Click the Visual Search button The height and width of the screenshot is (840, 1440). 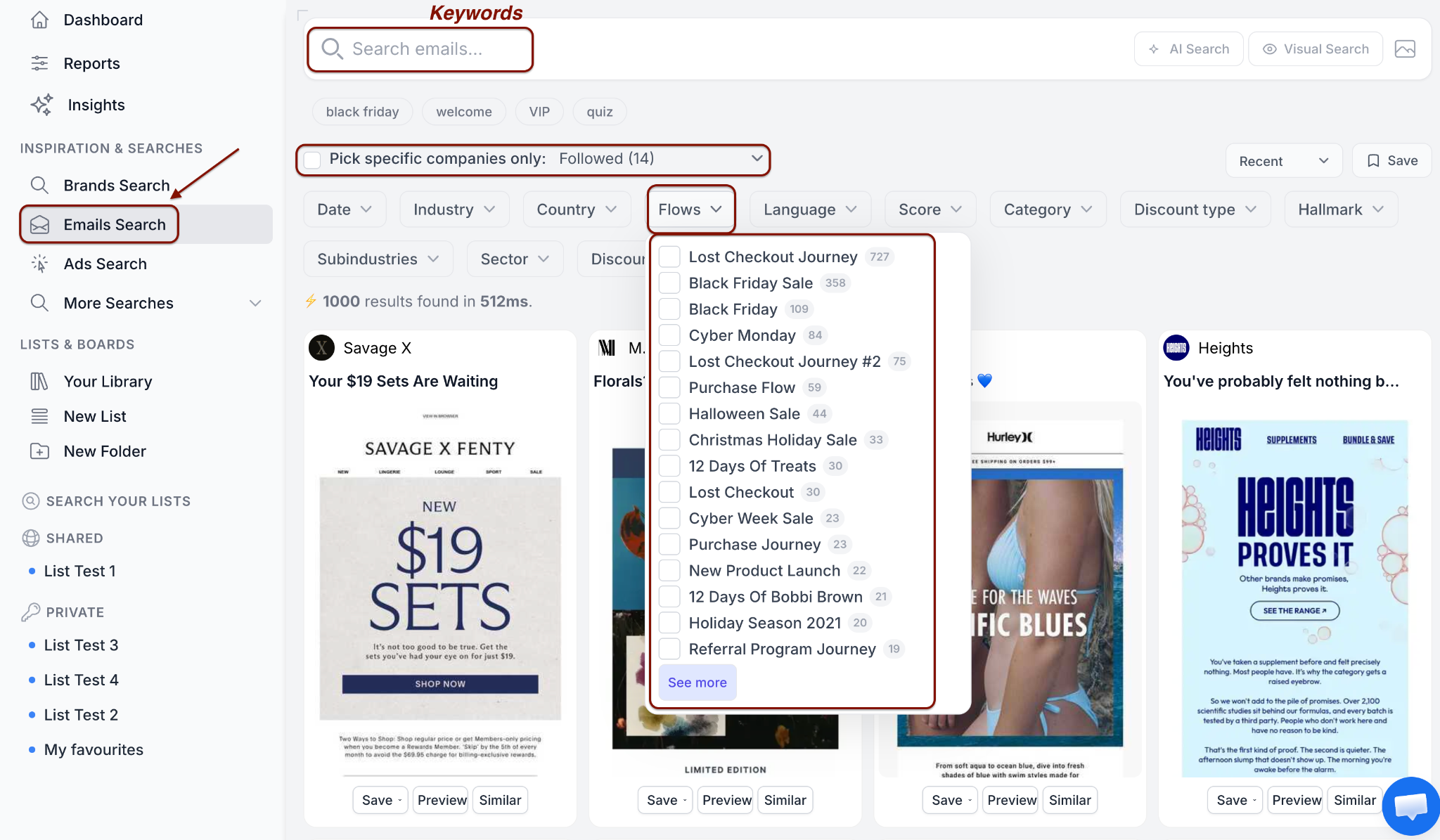click(x=1316, y=49)
